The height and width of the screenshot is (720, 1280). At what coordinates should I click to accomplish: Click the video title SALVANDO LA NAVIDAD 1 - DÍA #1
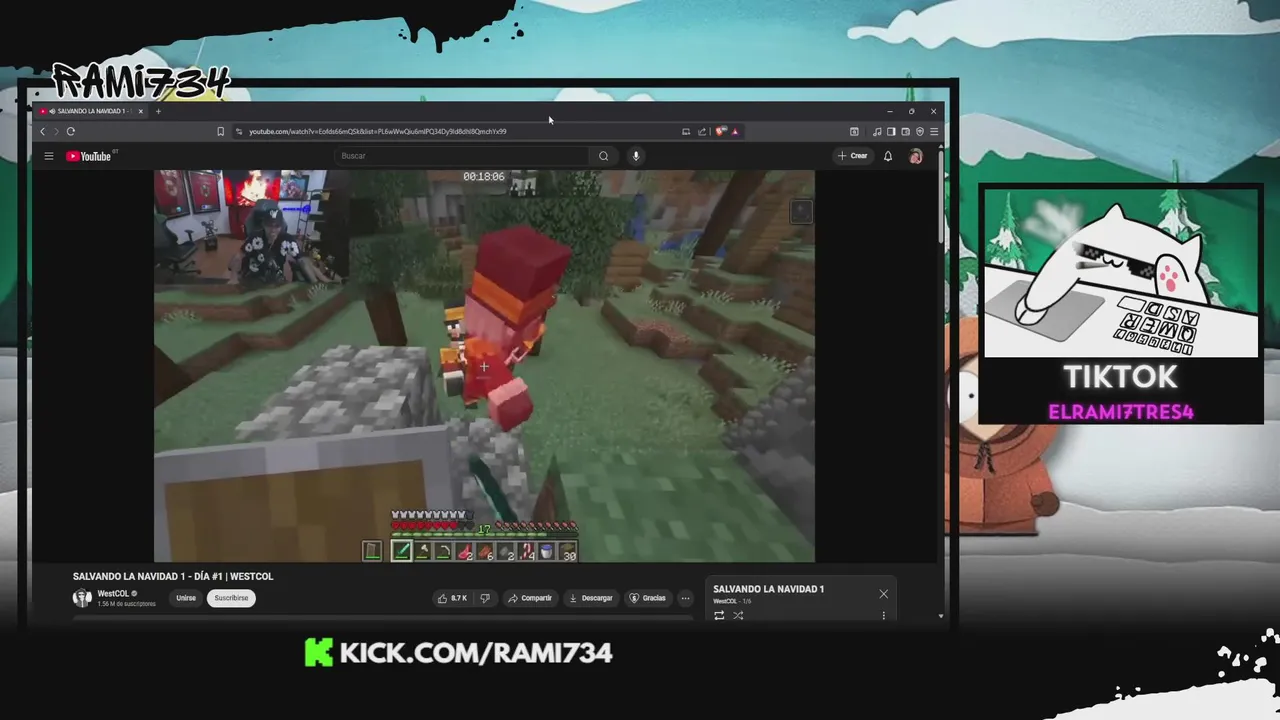[x=173, y=576]
